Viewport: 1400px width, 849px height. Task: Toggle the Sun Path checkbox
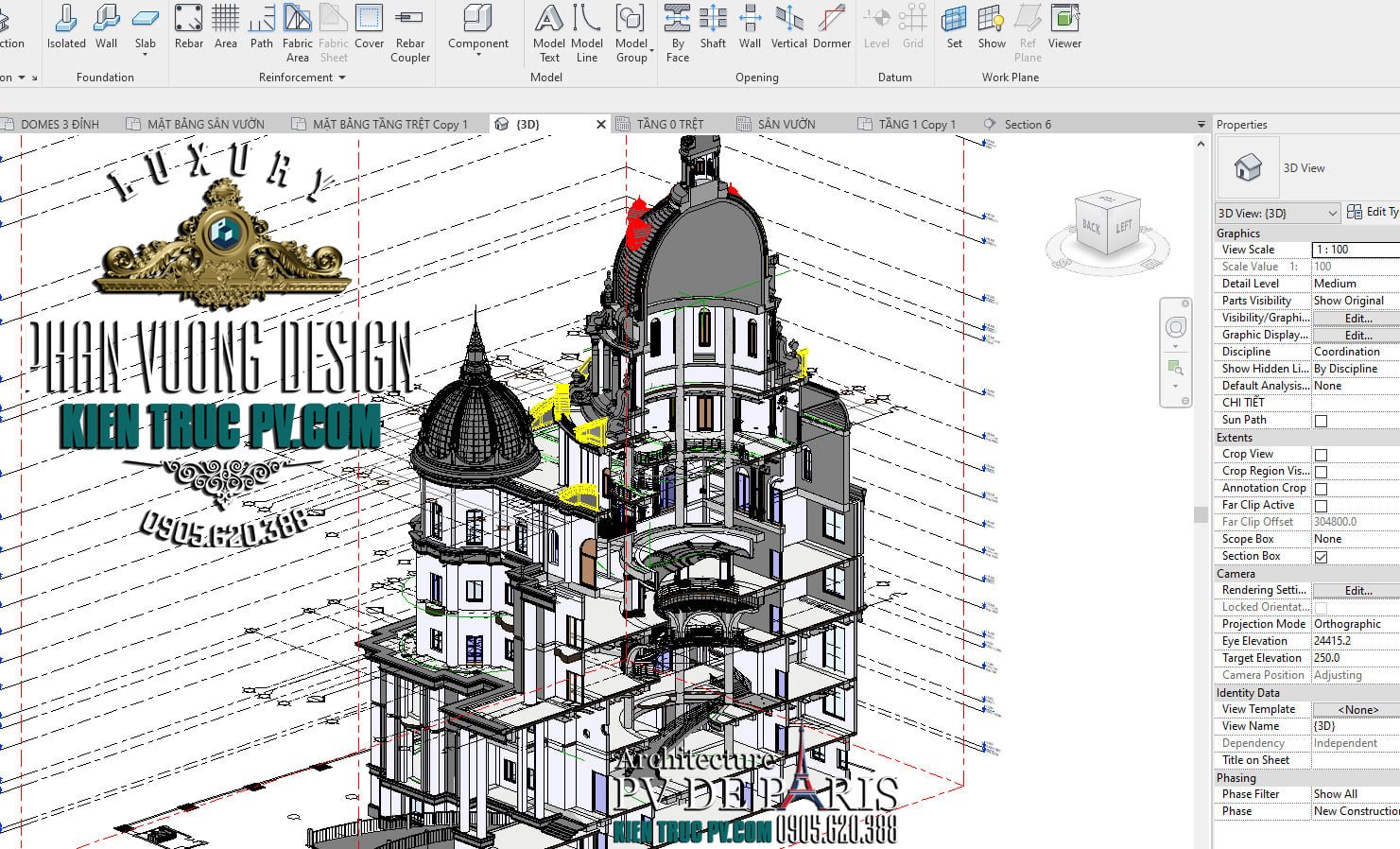coord(1321,421)
